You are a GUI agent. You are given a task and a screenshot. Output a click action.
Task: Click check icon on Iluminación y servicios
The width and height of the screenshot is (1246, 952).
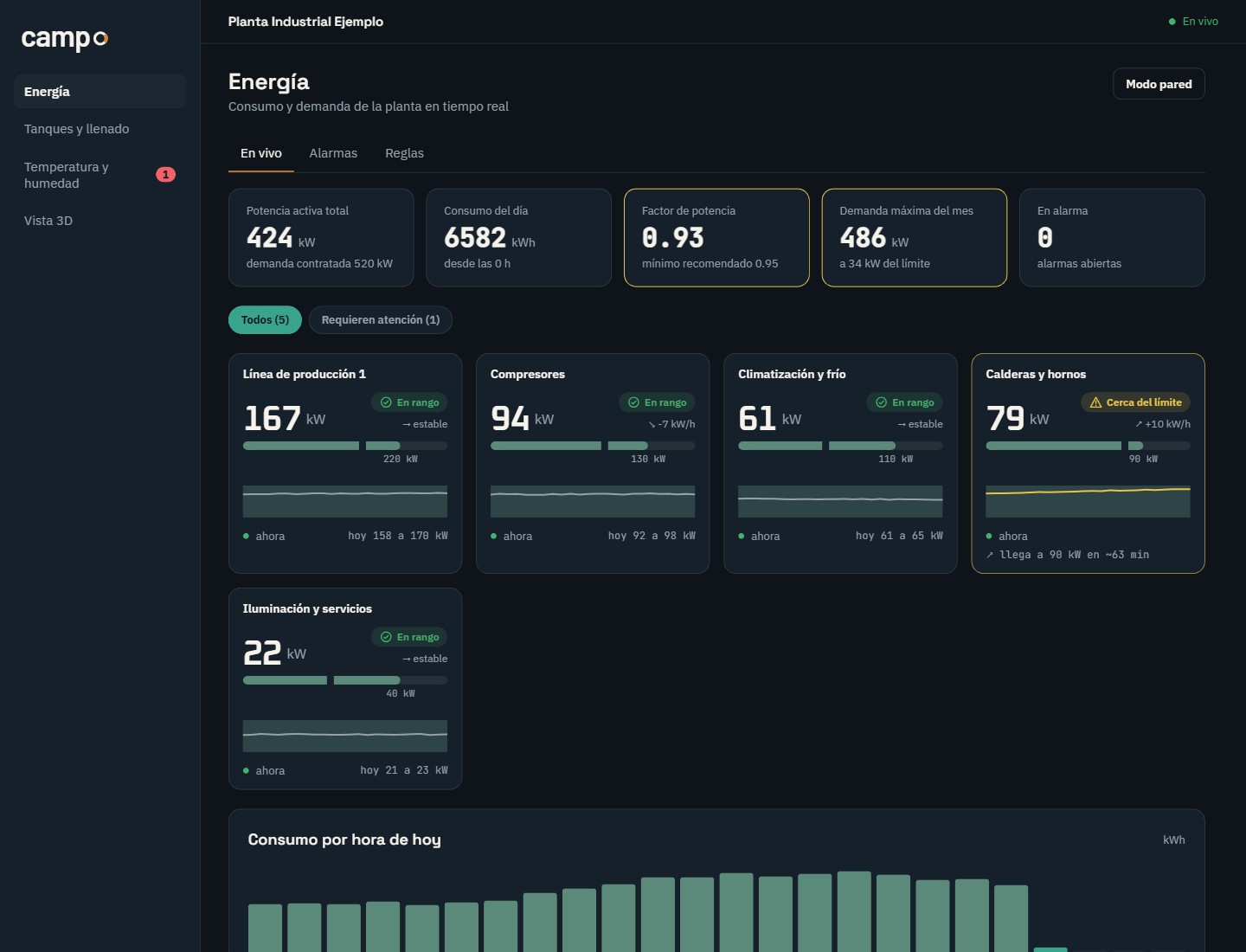[386, 637]
